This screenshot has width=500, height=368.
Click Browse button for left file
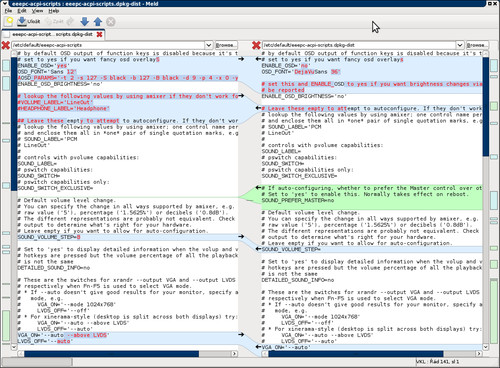point(226,45)
